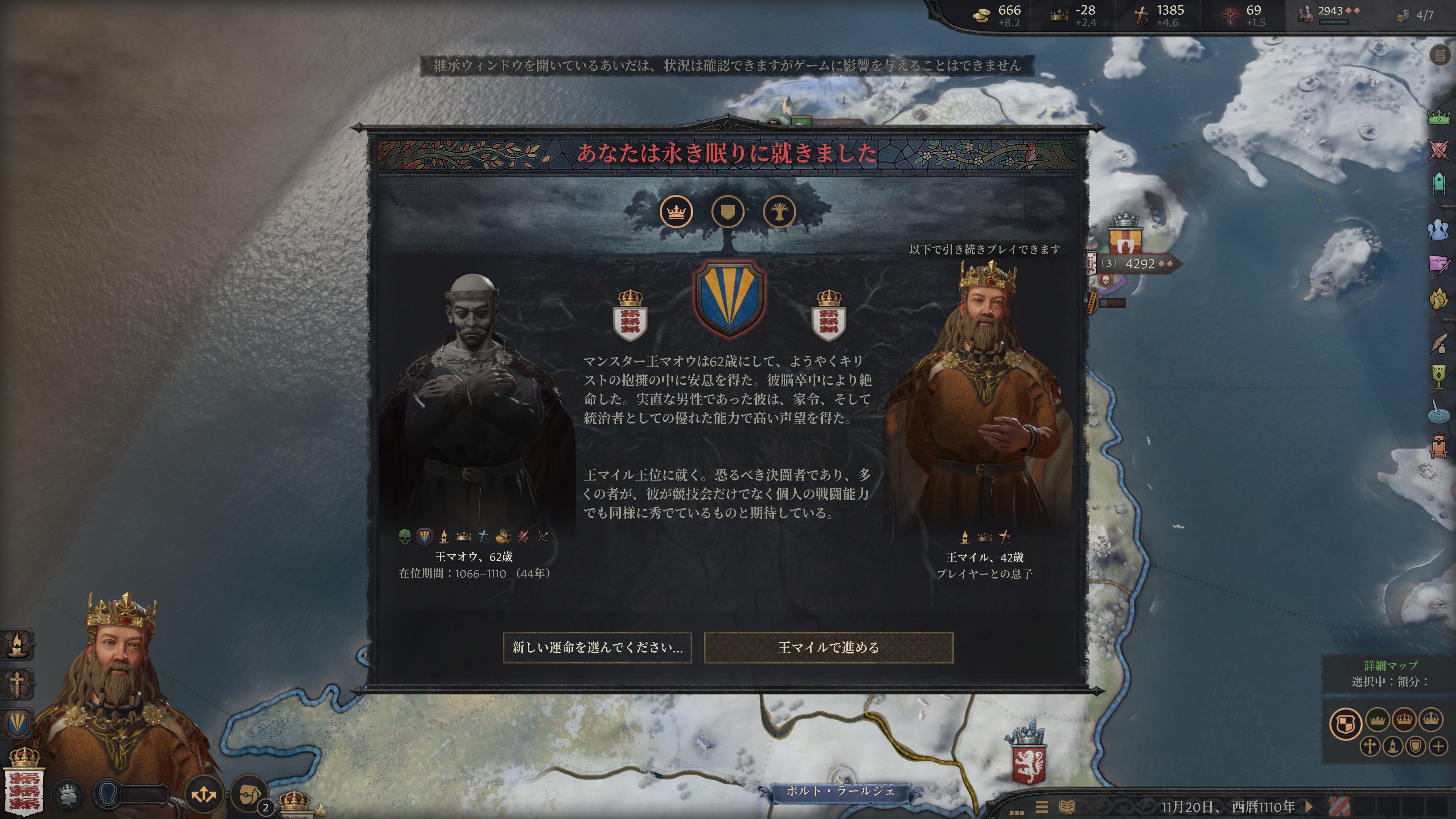This screenshot has width=1456, height=819.
Task: Open the hamburger main menu in bottom bar
Action: tap(1042, 807)
